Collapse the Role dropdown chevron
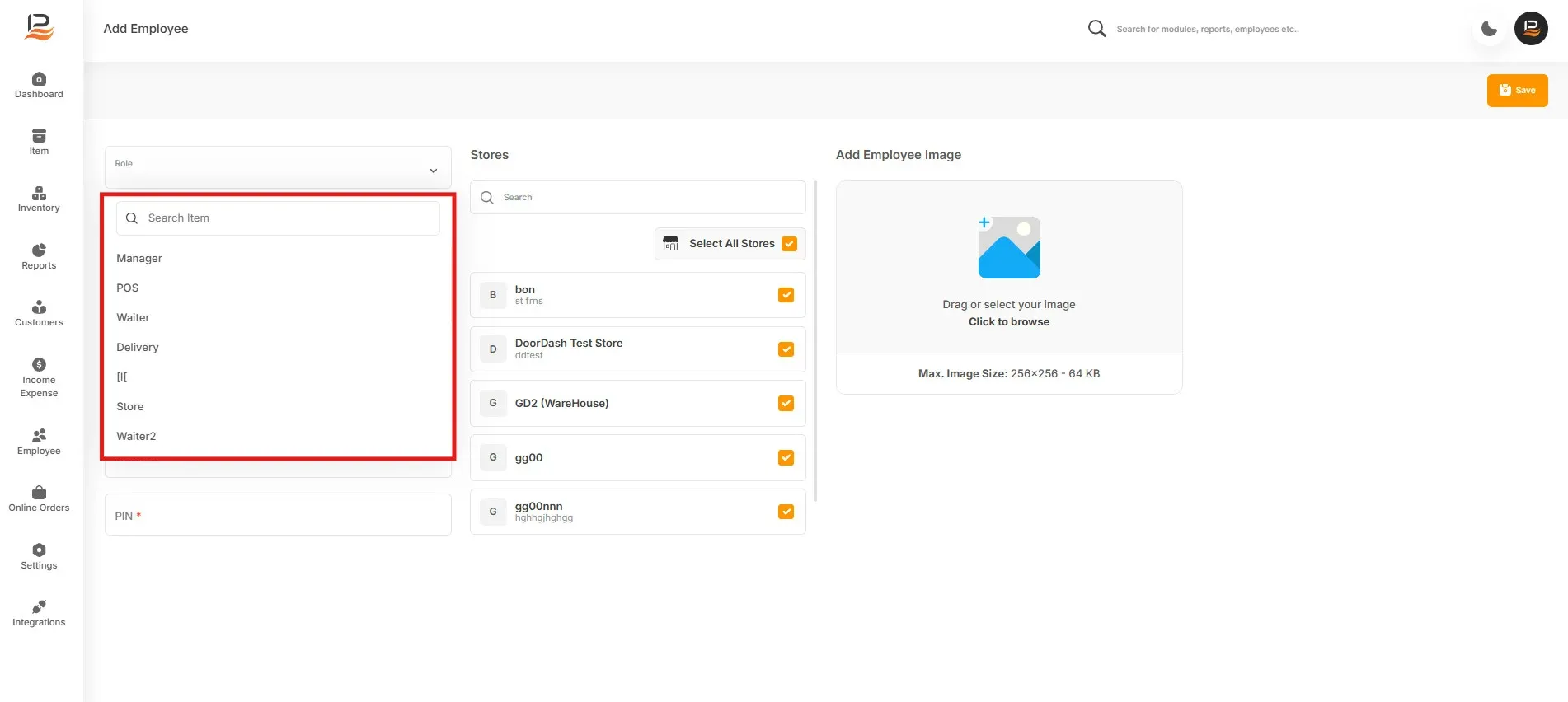1568x702 pixels. [x=433, y=171]
